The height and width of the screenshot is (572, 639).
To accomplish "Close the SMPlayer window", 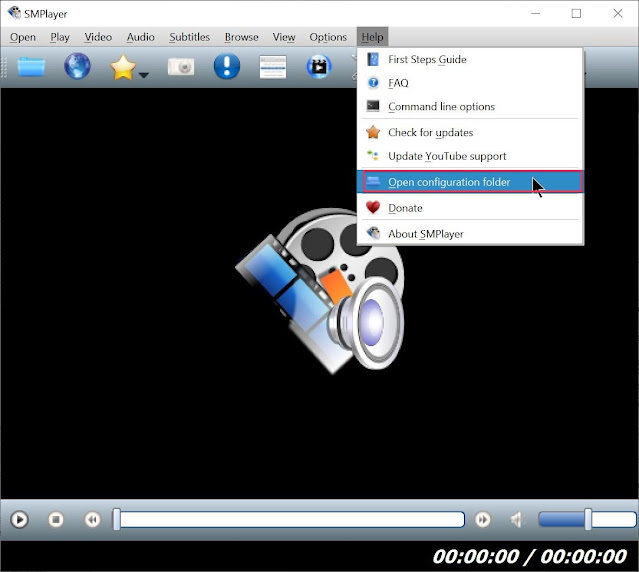I will [618, 13].
